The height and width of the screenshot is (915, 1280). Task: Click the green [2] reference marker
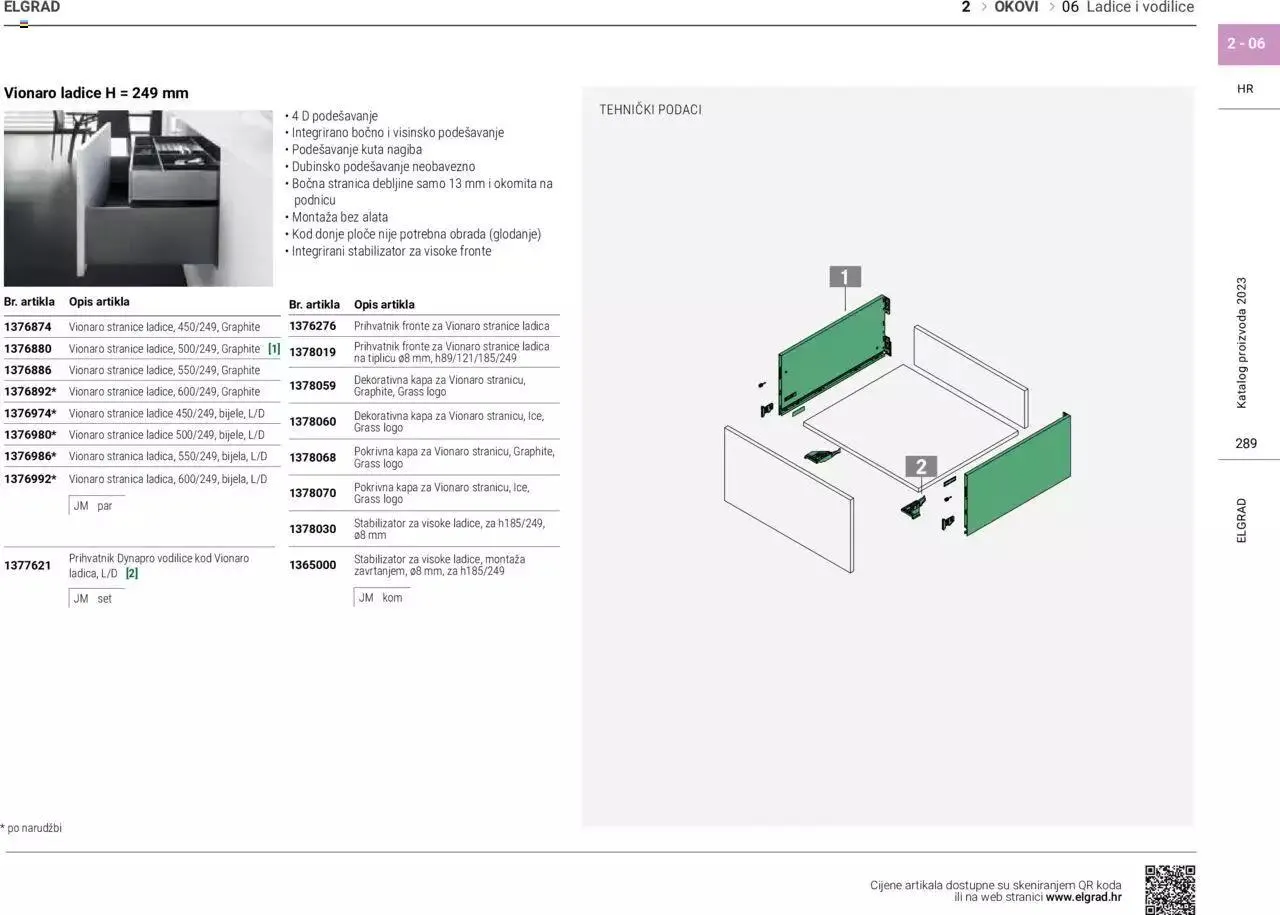(132, 574)
